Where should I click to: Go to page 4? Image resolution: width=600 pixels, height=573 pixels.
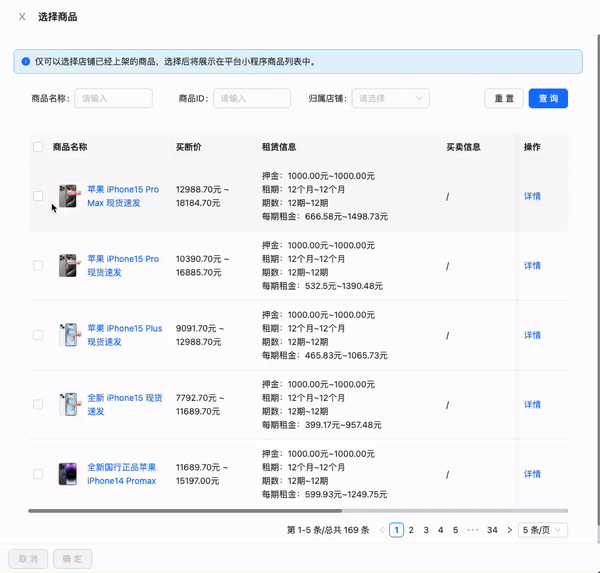(440, 530)
